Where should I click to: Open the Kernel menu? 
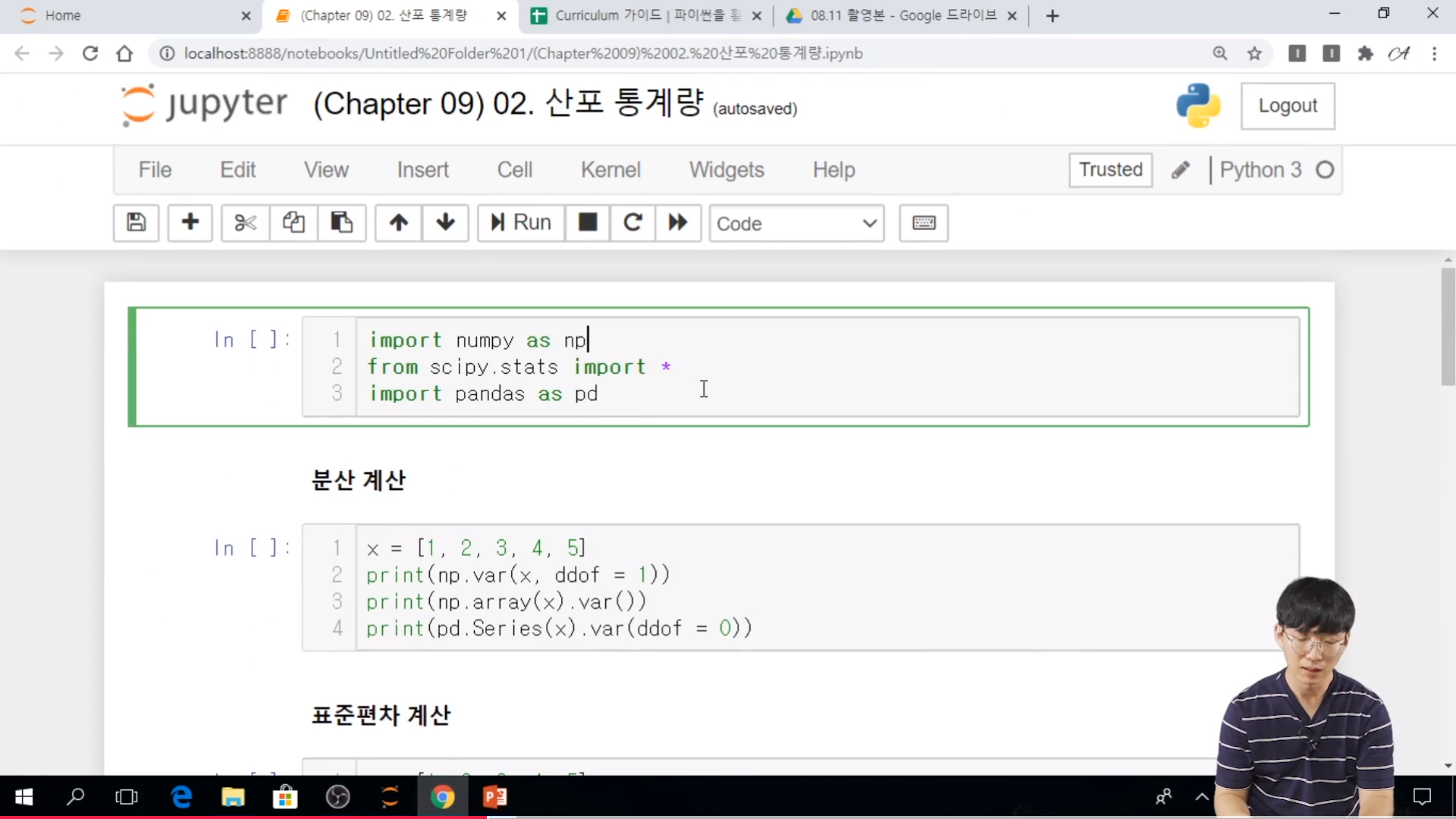click(x=610, y=170)
